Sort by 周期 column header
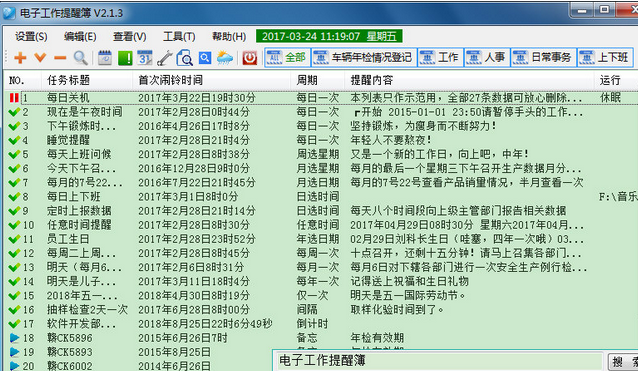This screenshot has width=638, height=371. [317, 80]
